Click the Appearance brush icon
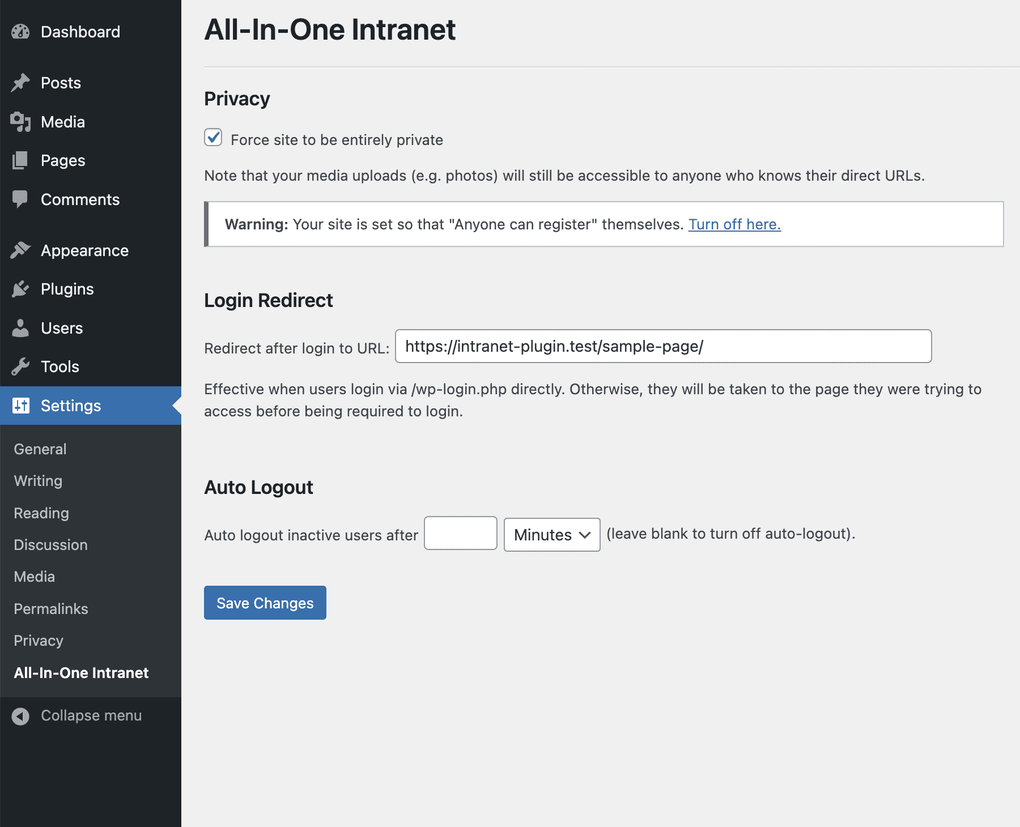 pos(20,249)
